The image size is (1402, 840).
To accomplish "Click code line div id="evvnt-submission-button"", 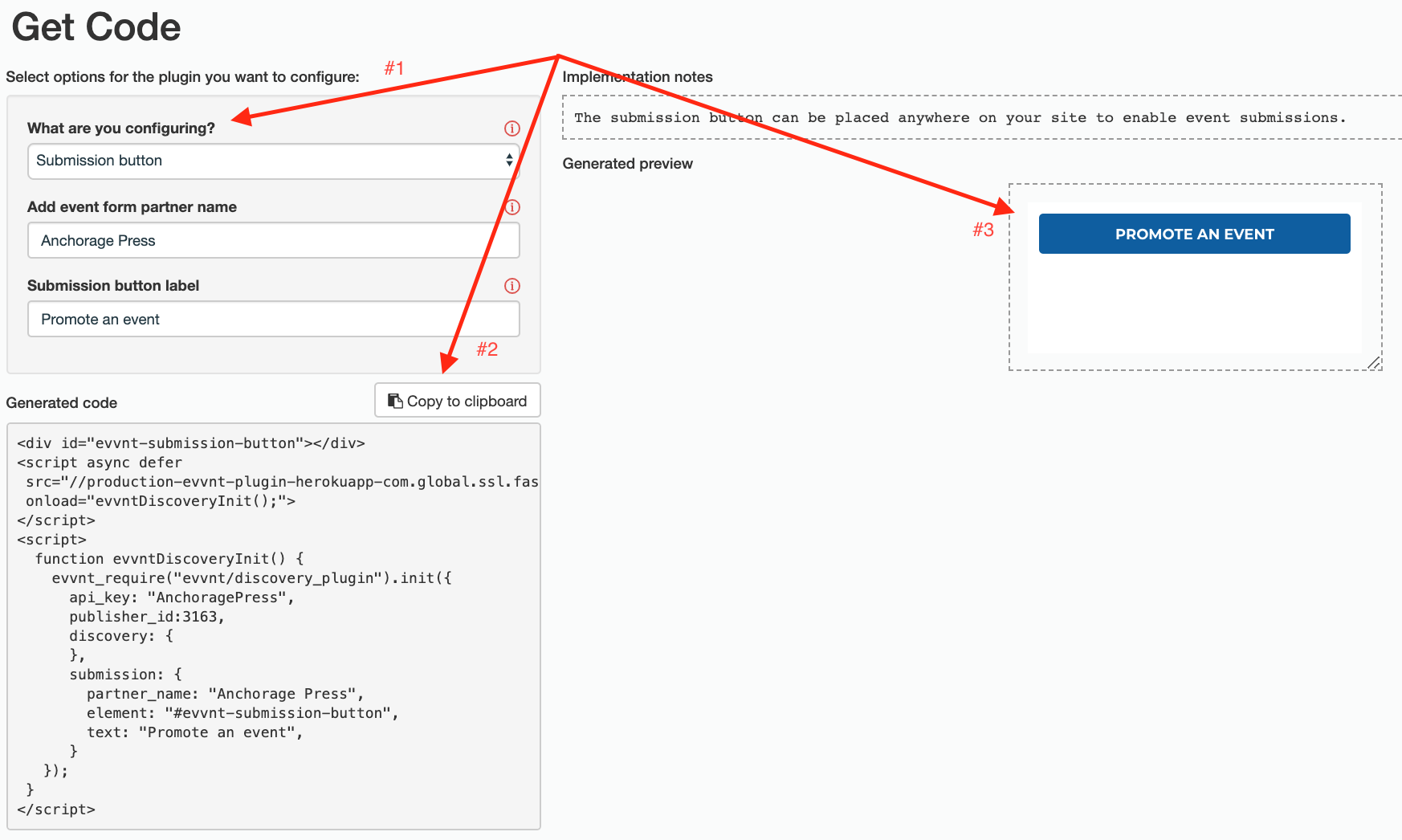I will point(191,443).
